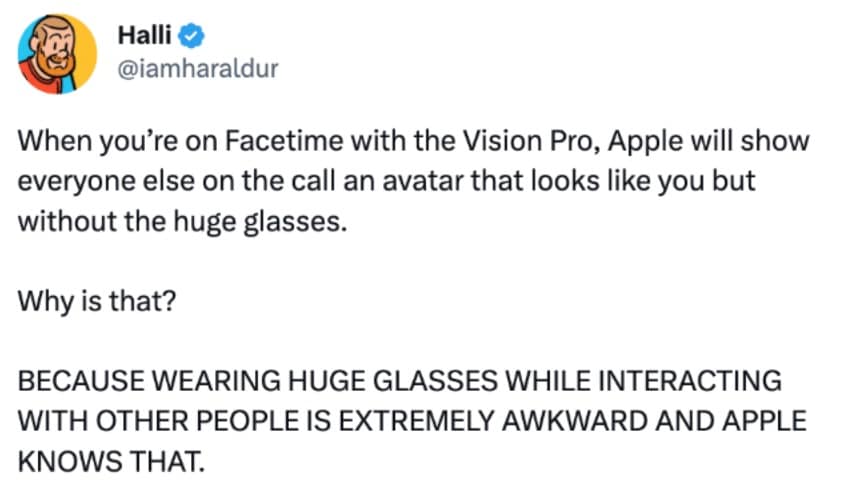Viewport: 850px width, 490px height.
Task: Click the word "BECAUSE"
Action: pyautogui.click(x=73, y=380)
